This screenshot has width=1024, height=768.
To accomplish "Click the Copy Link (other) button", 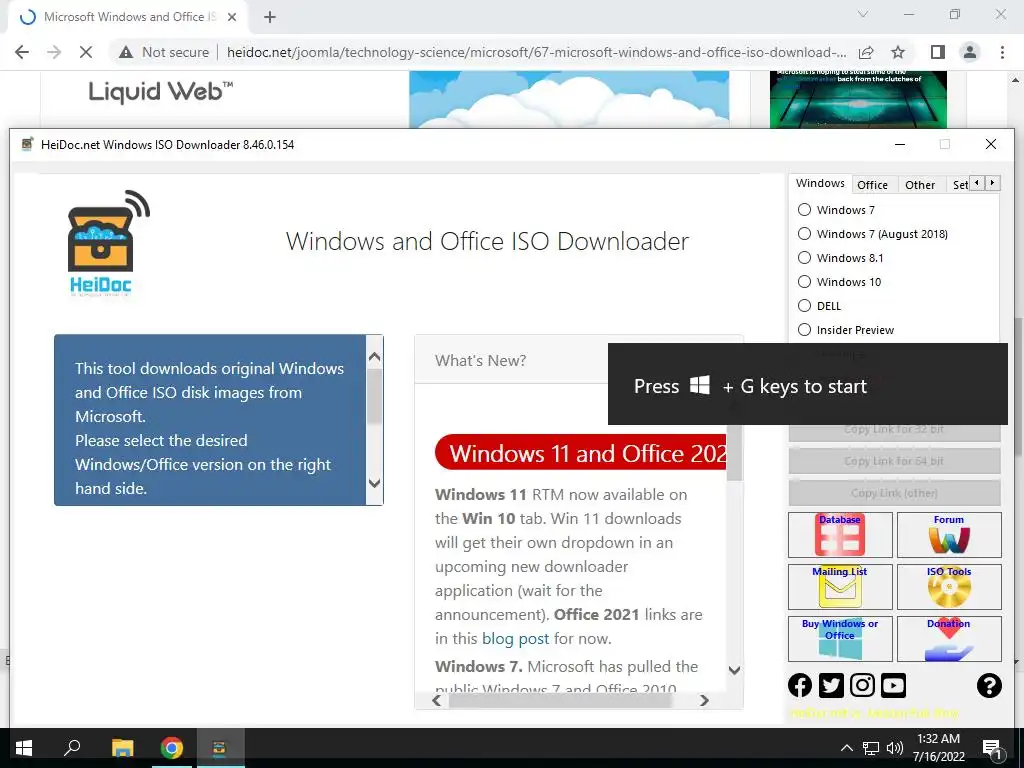I will point(894,493).
